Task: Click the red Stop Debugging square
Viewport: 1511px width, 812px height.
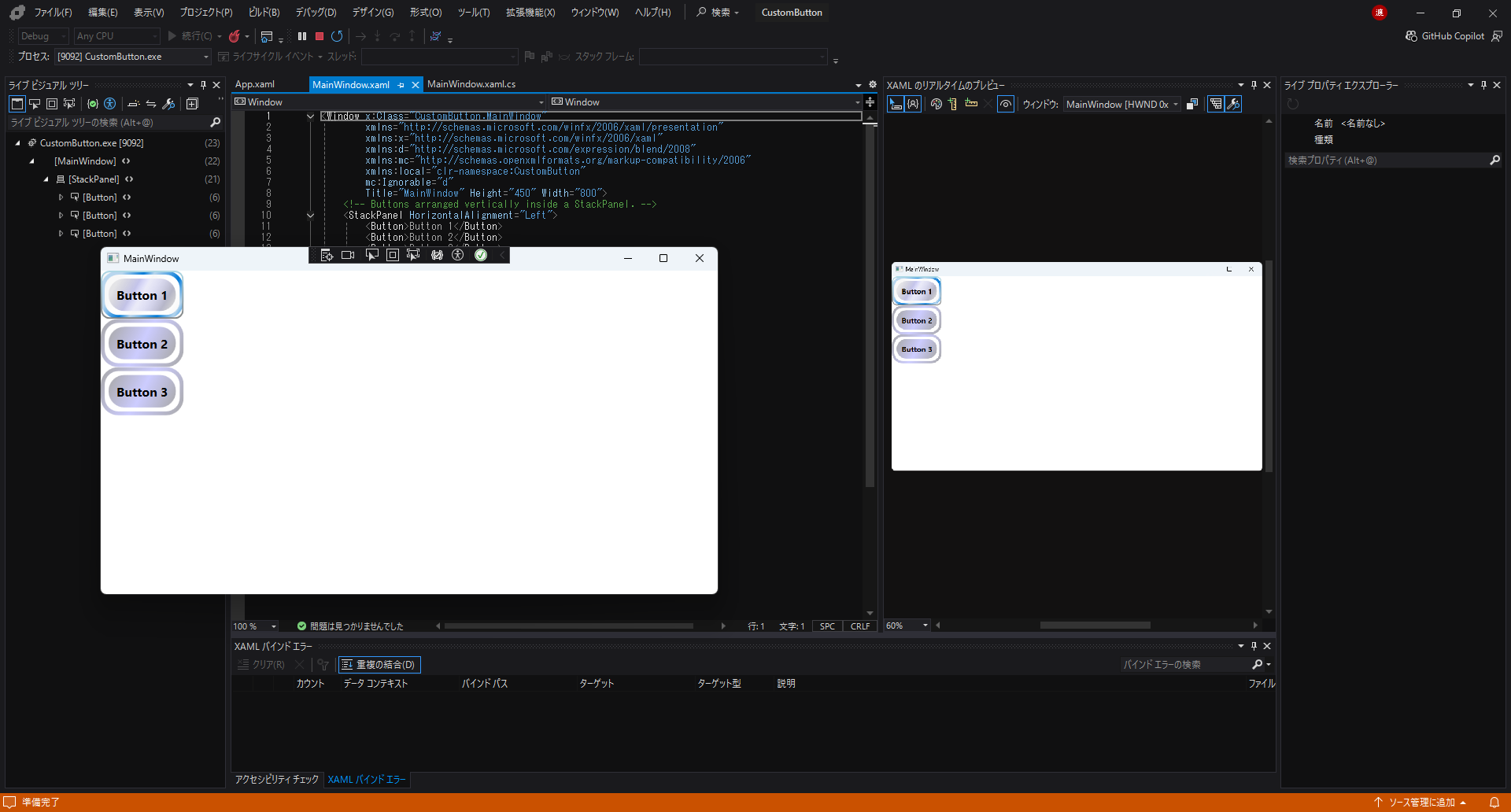Action: (320, 36)
